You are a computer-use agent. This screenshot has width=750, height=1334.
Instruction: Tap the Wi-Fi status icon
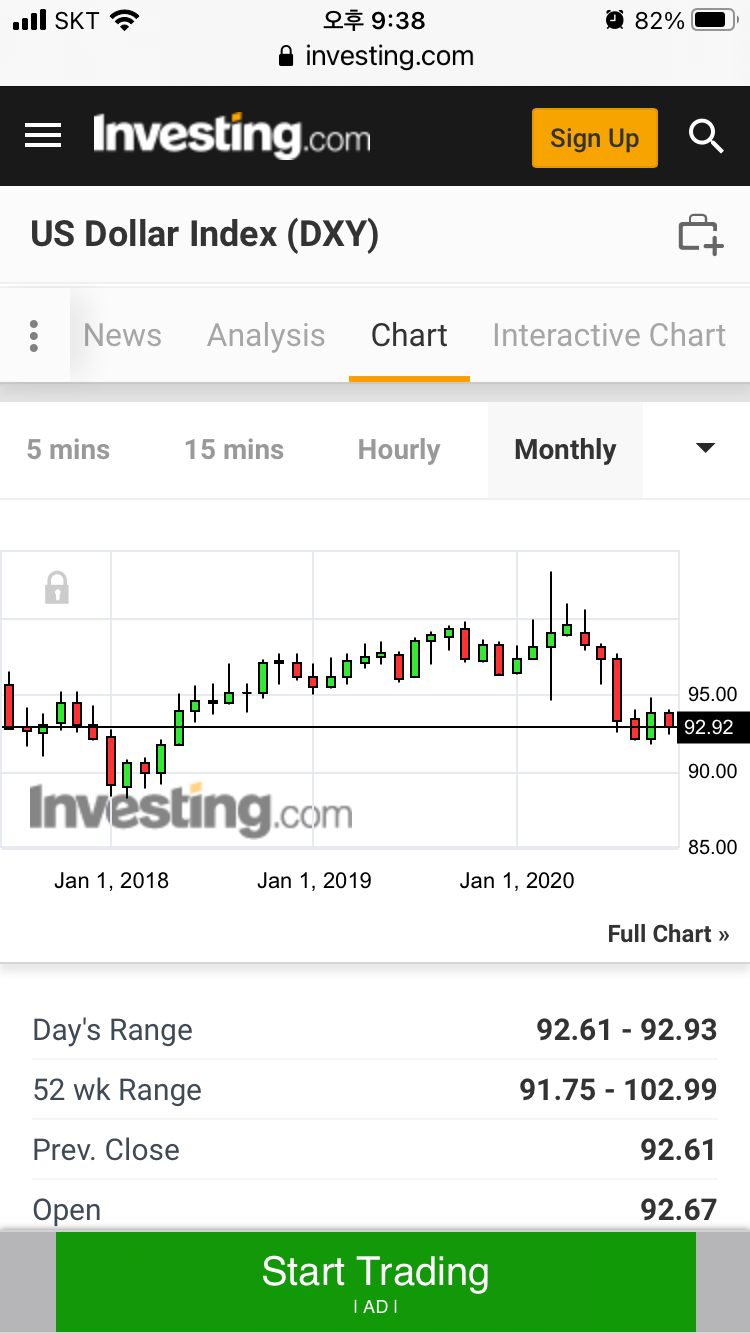pos(125,20)
